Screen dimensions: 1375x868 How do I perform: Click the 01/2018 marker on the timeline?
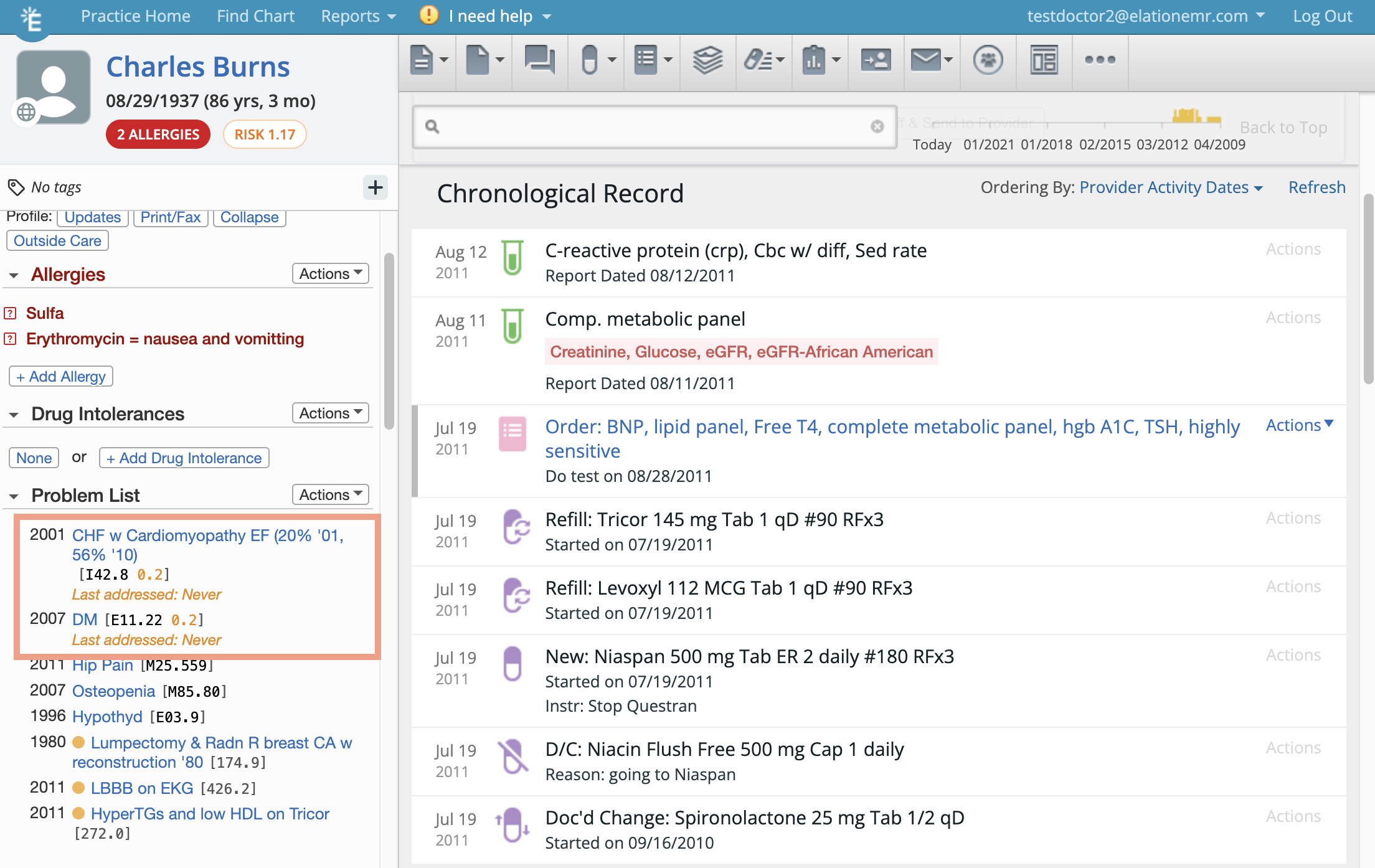1046,144
